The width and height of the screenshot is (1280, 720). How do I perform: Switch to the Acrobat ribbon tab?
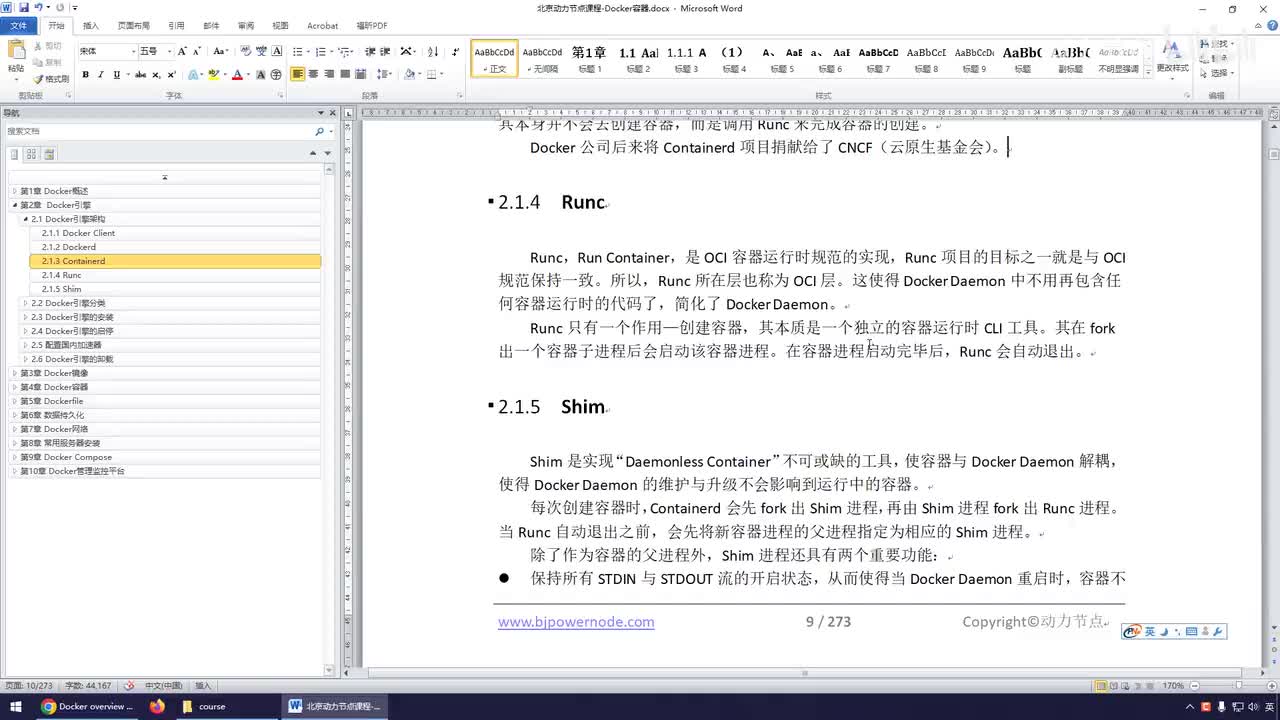coord(322,26)
